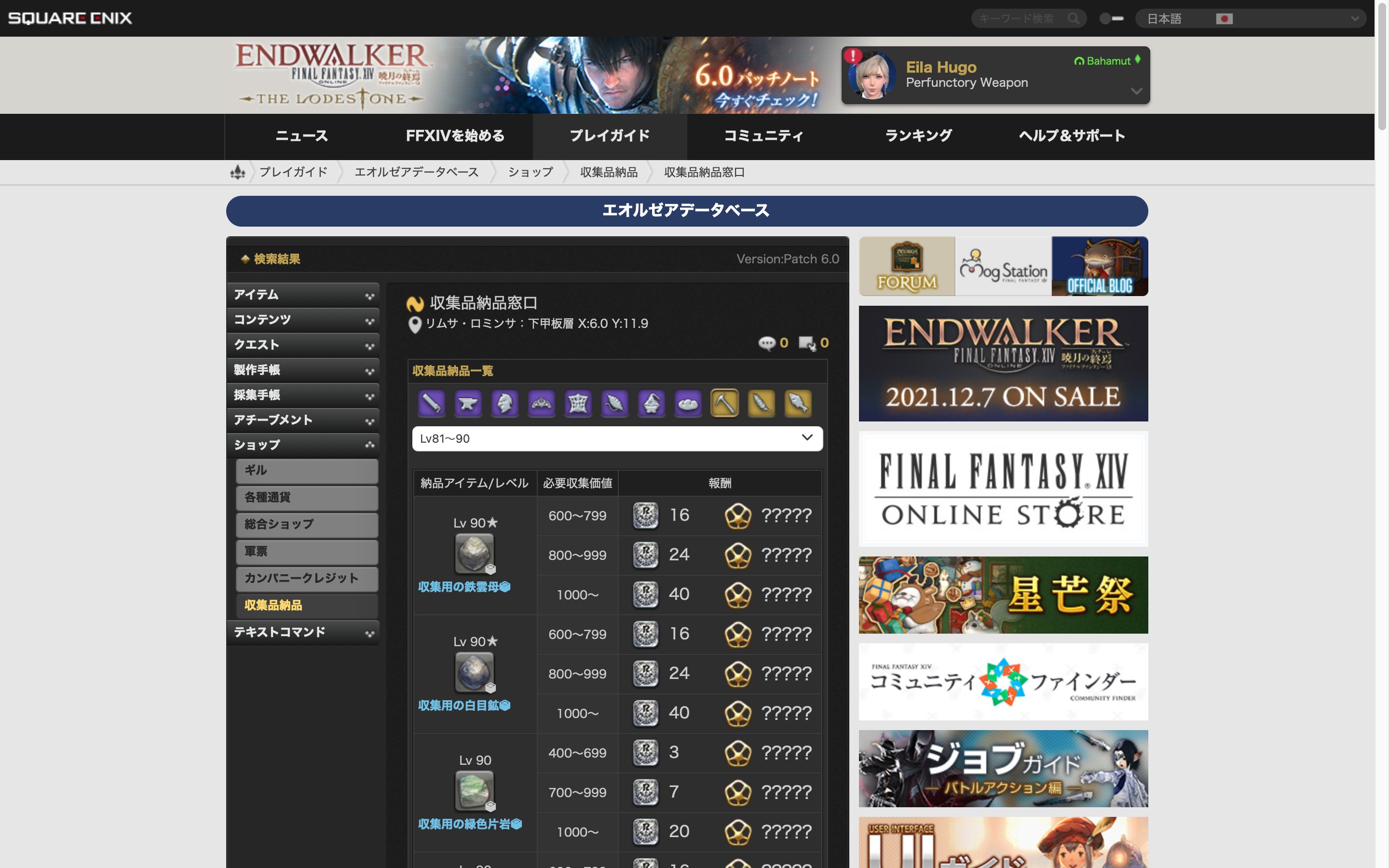Click the ショップ breadcrumb link

tap(531, 172)
